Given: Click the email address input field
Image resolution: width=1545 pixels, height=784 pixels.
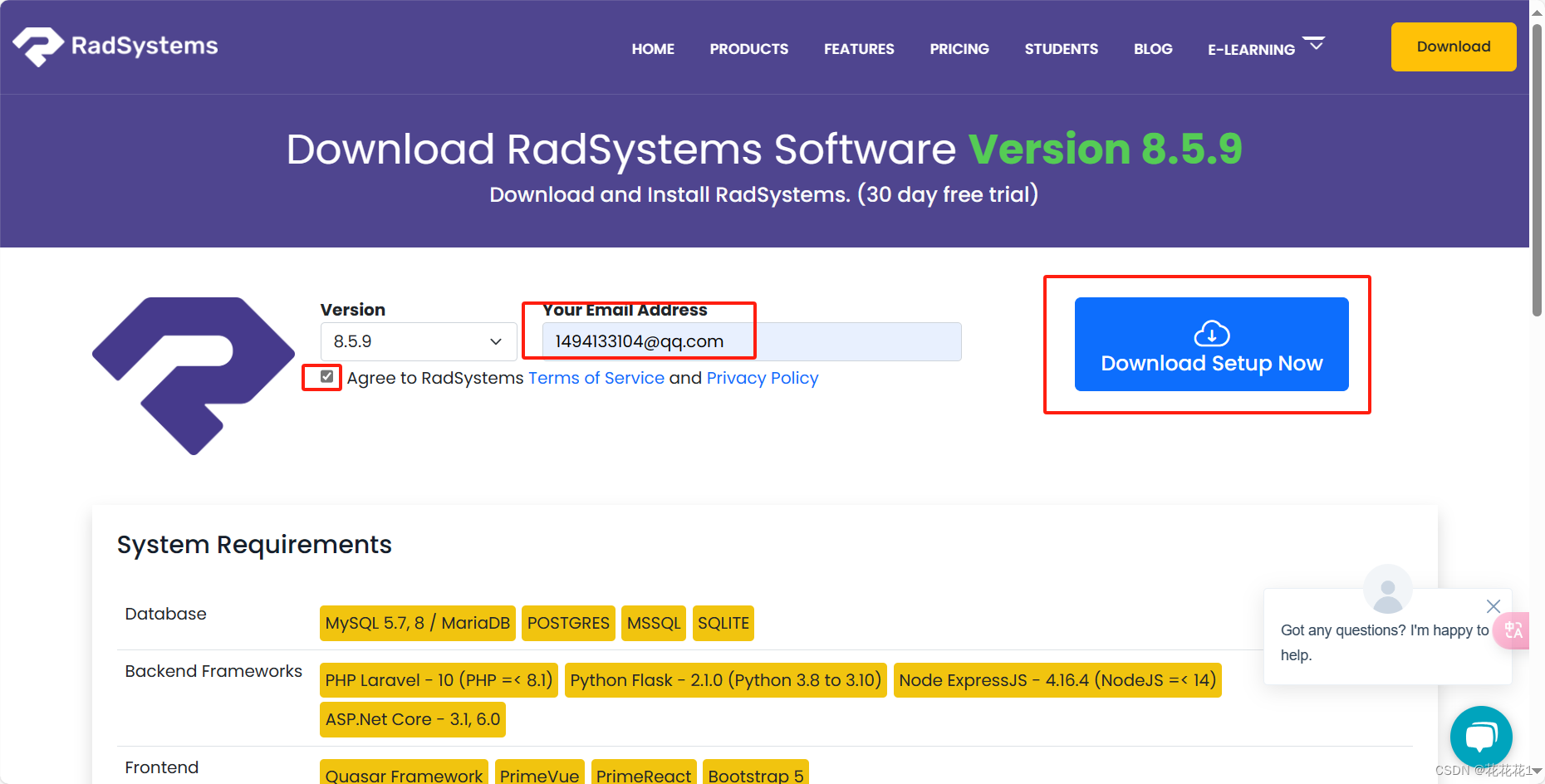Looking at the screenshot, I should coord(752,341).
